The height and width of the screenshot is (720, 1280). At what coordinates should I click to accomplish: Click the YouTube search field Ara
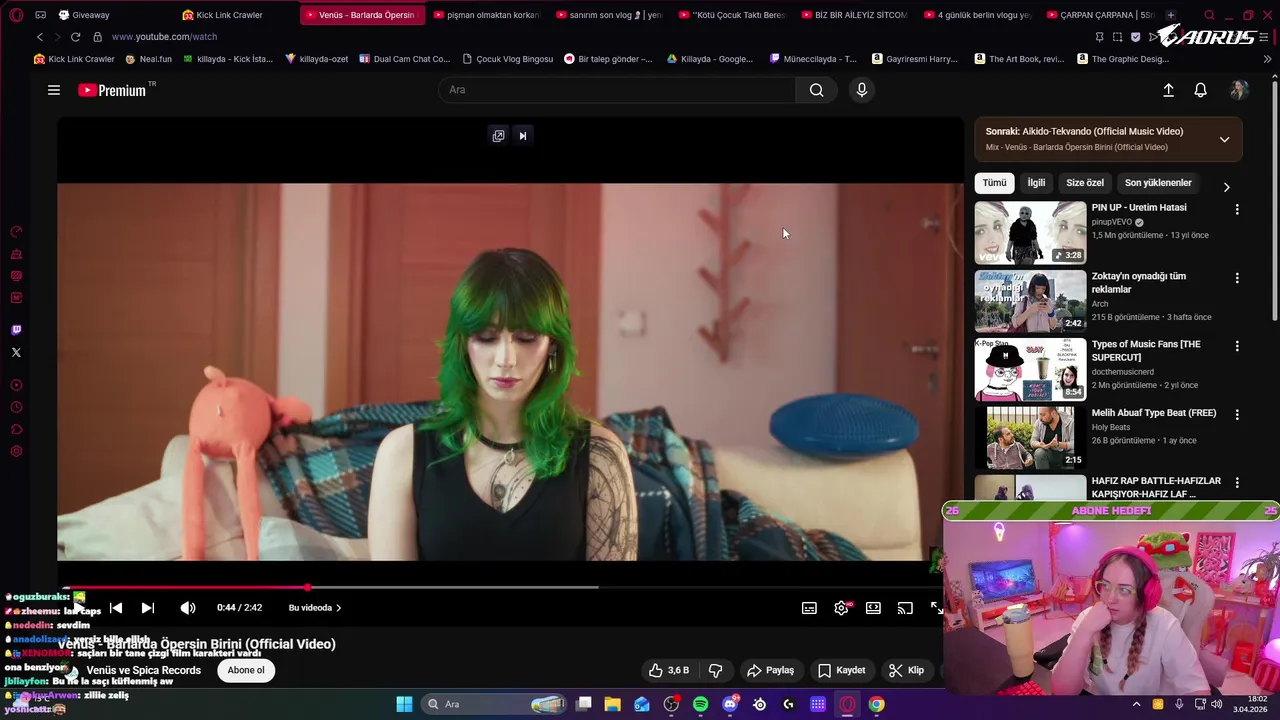617,90
